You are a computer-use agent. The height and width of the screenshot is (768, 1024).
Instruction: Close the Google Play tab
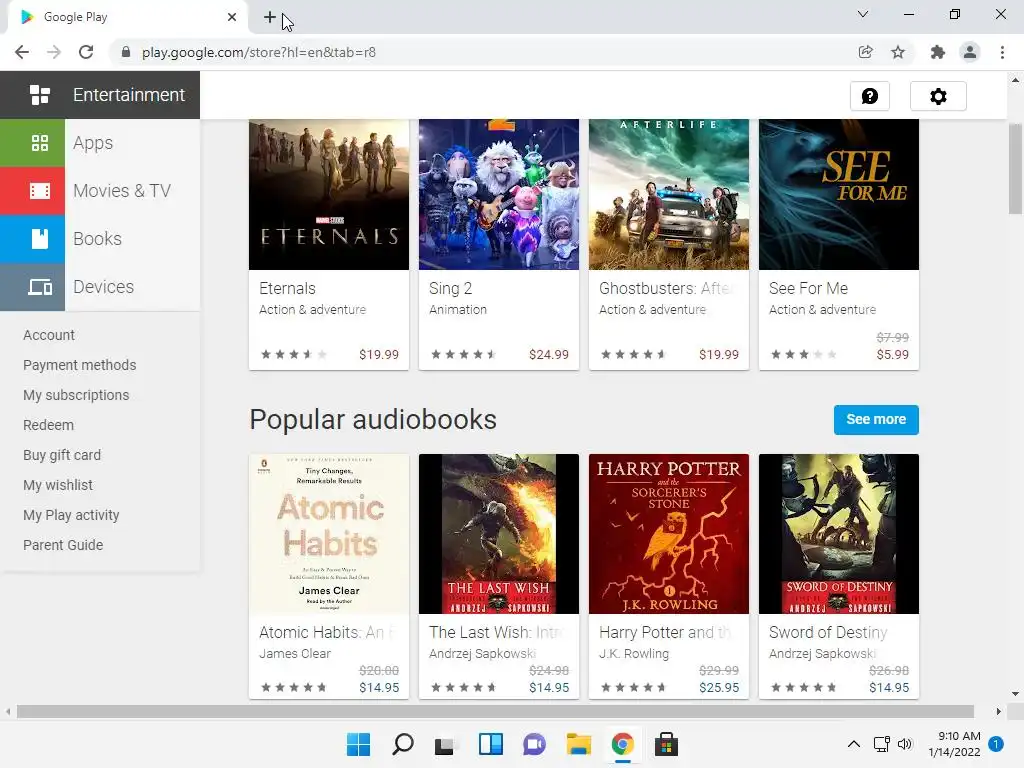point(232,17)
